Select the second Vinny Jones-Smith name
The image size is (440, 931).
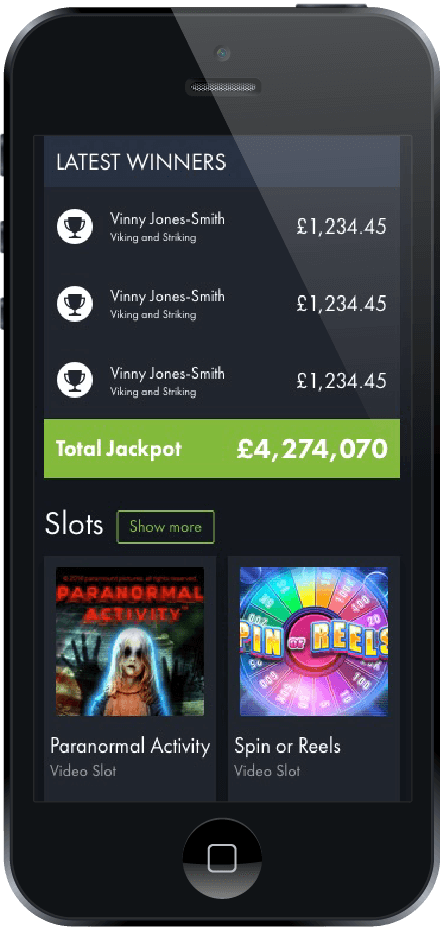point(167,296)
